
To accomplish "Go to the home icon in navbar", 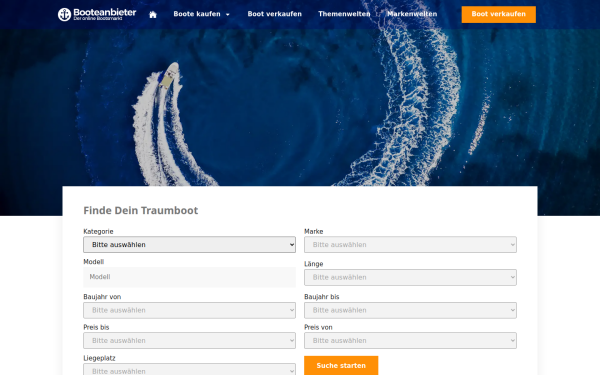I will tap(153, 15).
